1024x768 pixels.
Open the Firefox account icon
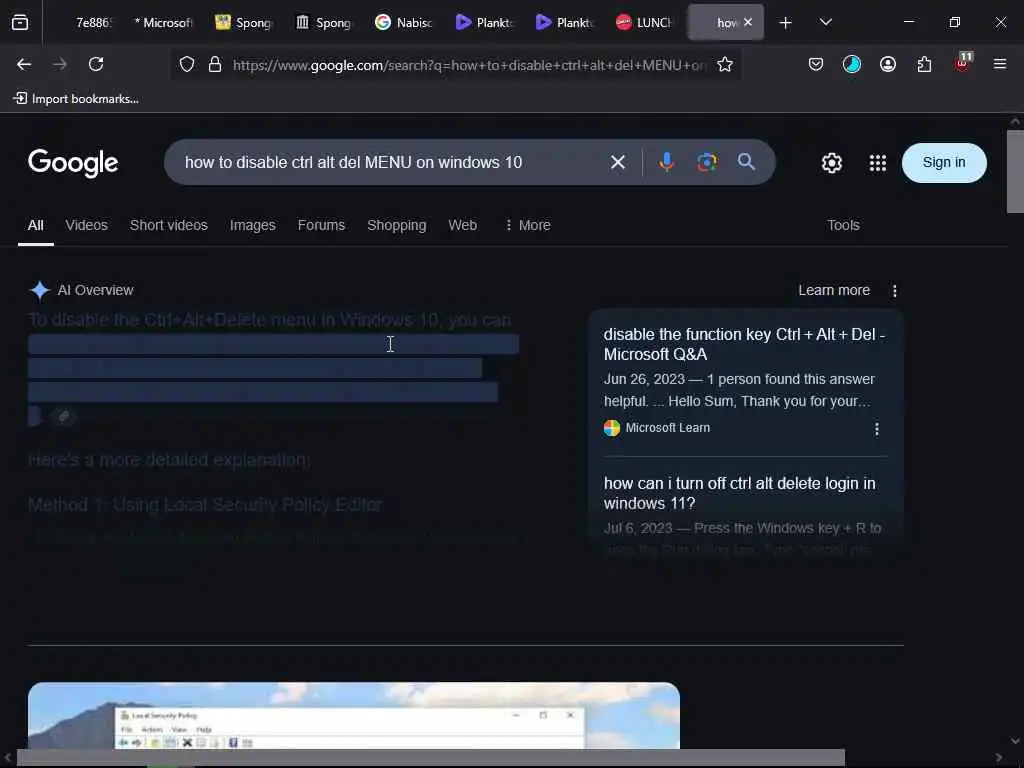point(888,64)
